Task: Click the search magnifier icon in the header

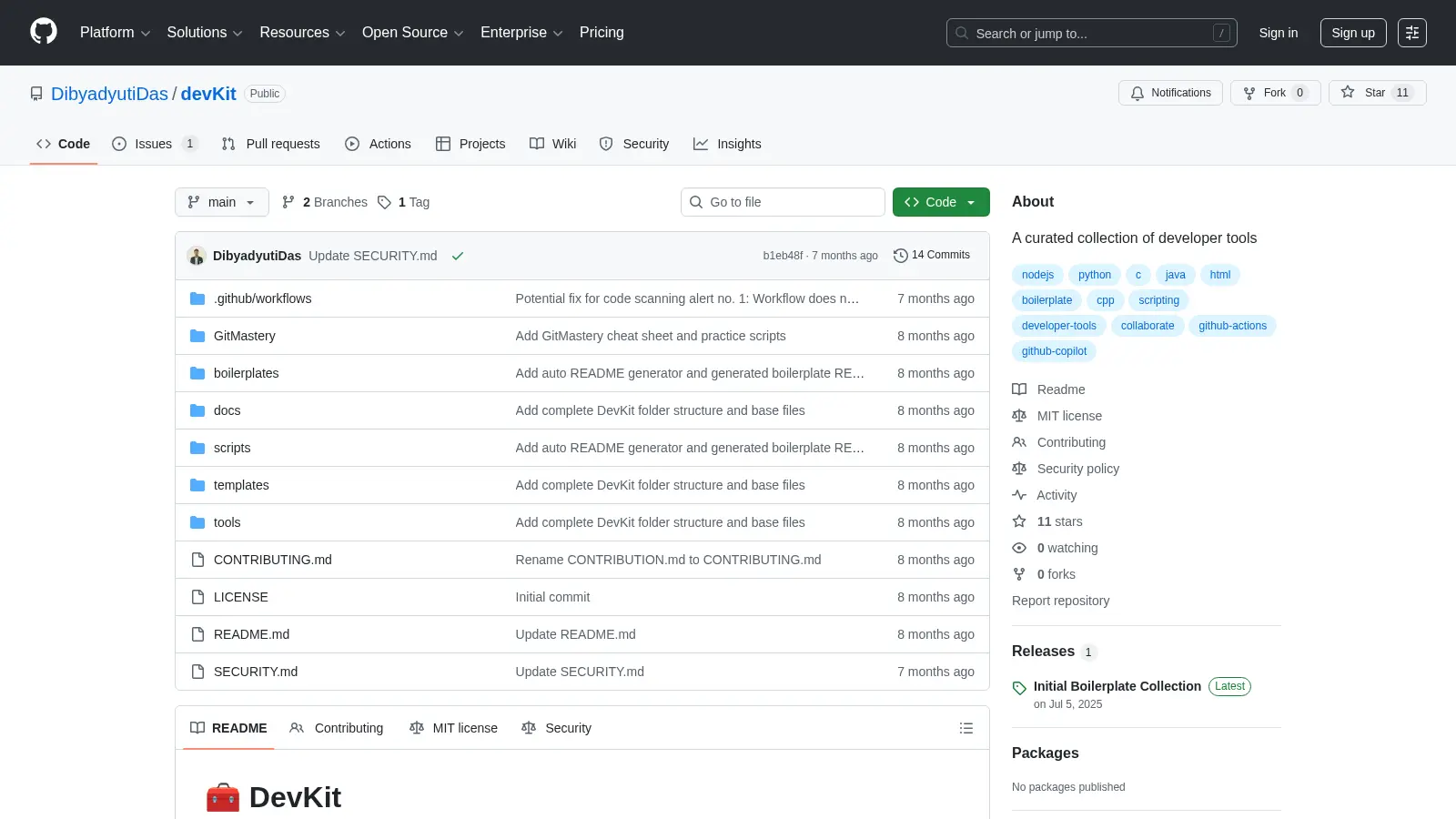Action: click(962, 33)
